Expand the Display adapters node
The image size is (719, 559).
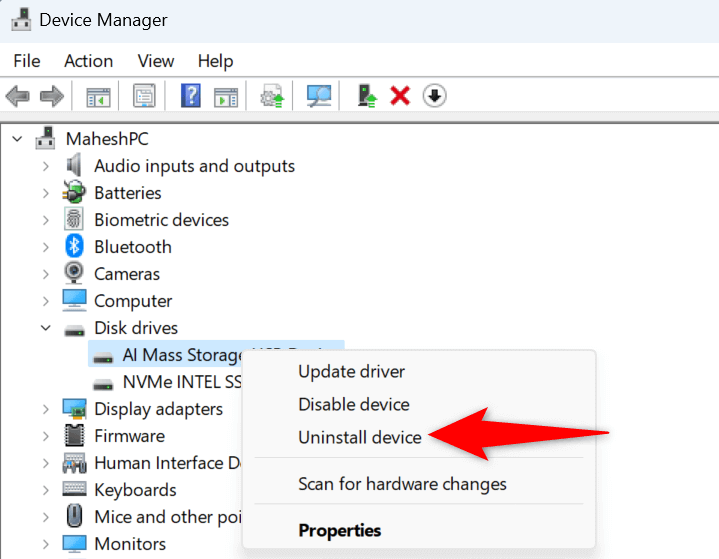[46, 409]
